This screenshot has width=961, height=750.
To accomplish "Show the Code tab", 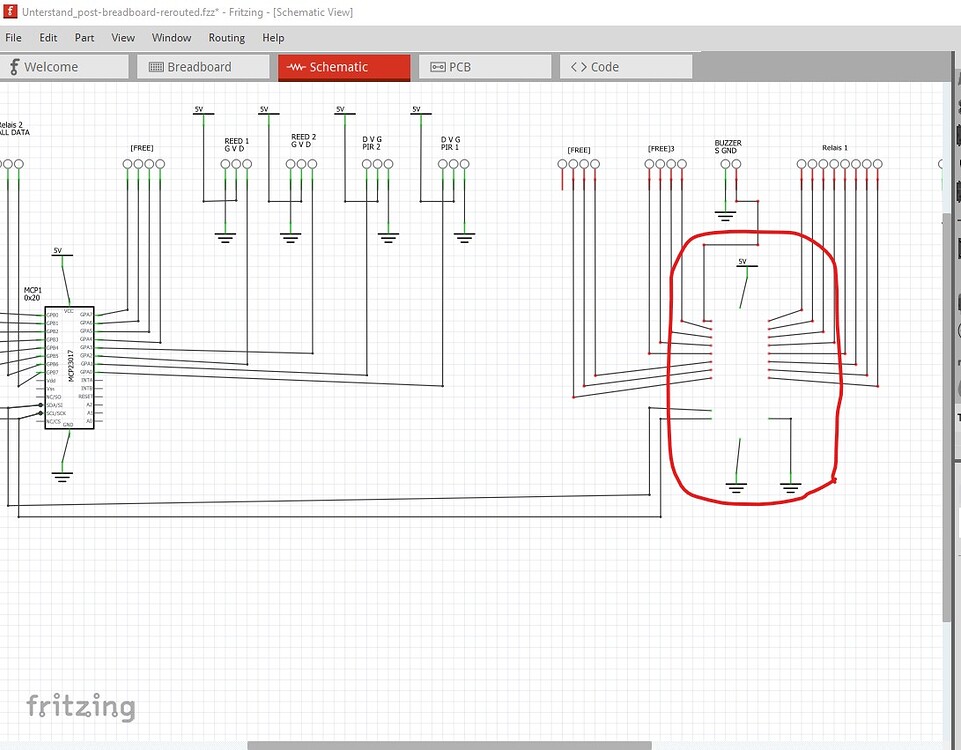I will 626,67.
